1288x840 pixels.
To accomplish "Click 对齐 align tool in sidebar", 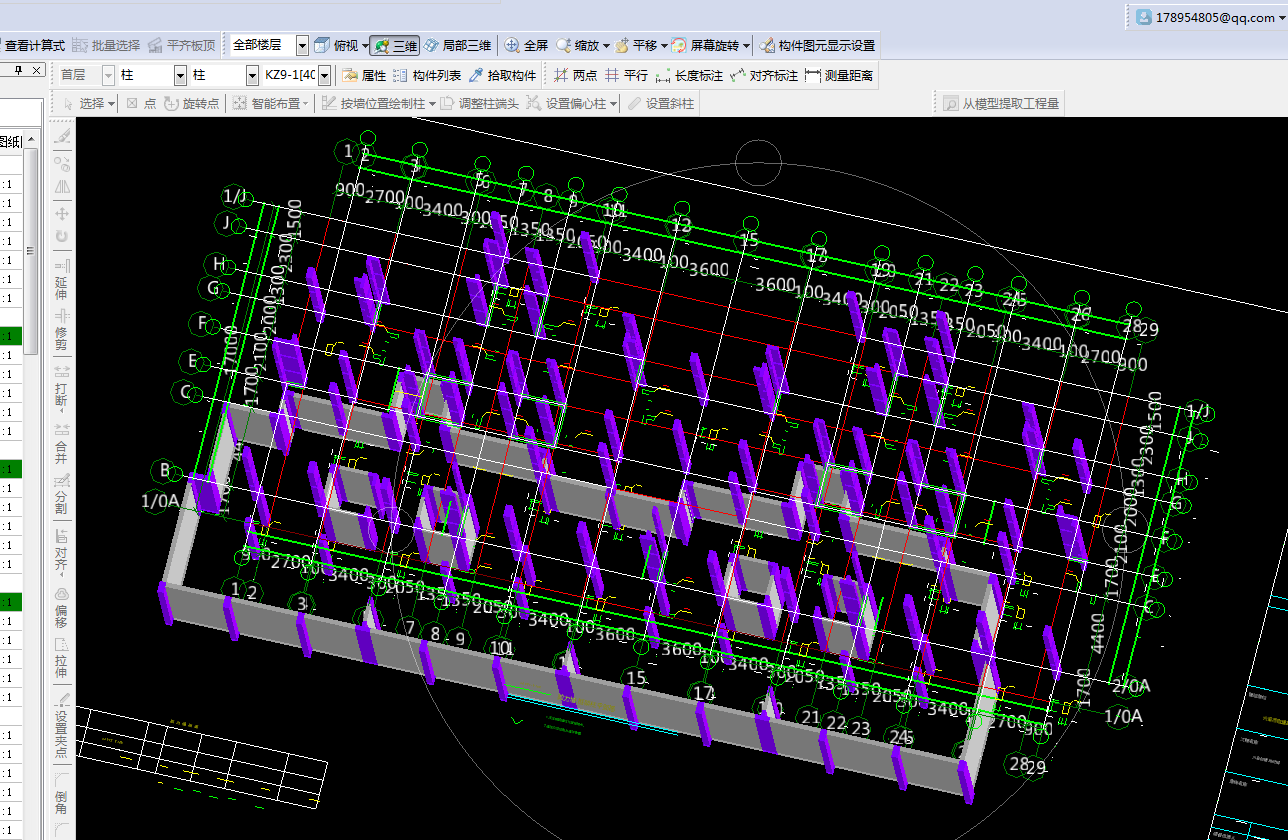I will pos(61,551).
